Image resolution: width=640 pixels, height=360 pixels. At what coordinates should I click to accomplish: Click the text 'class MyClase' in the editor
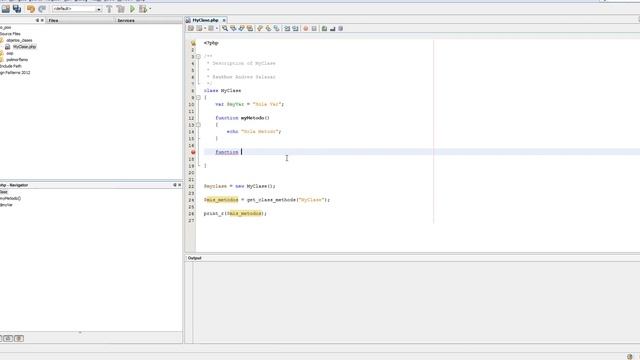[x=222, y=91]
